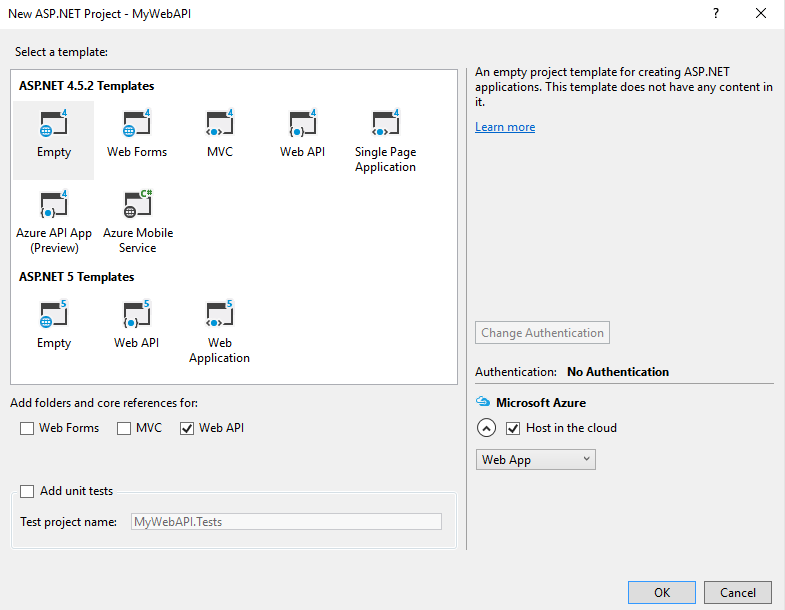Select the ASP.NET 4.5.2 Web API template
785x610 pixels.
tap(302, 125)
